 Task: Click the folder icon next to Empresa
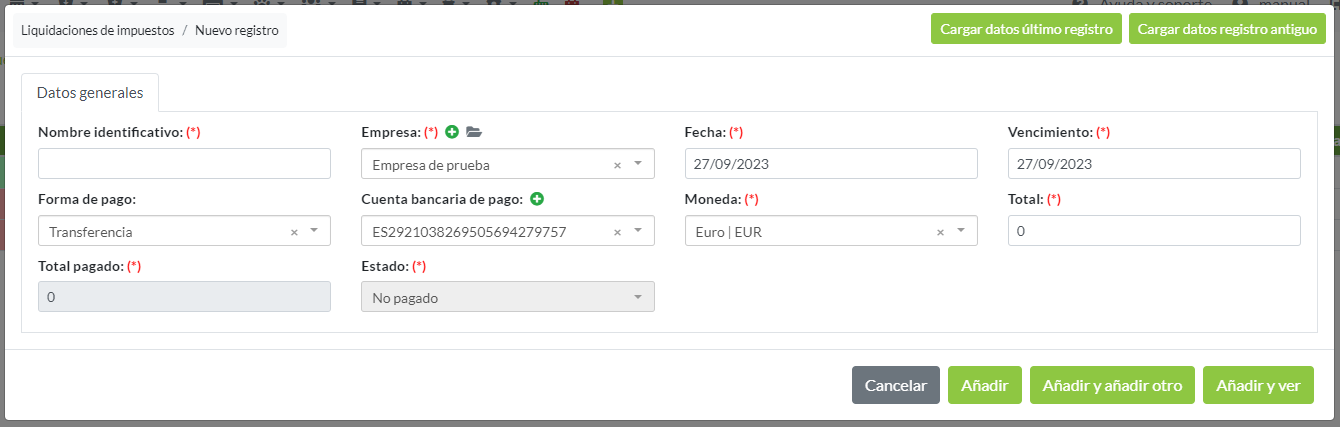[x=473, y=132]
